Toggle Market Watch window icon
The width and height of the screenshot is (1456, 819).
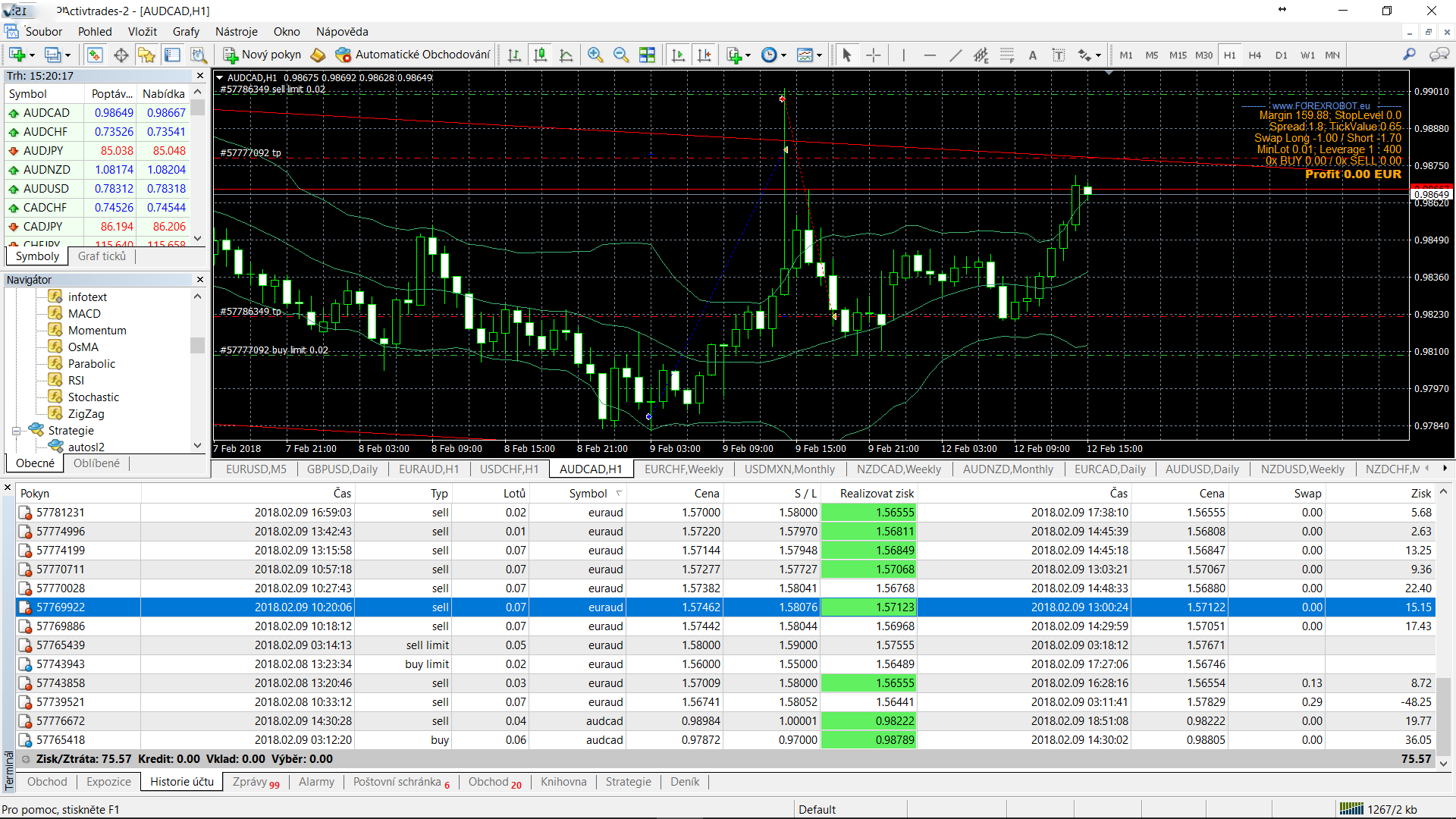click(x=94, y=55)
